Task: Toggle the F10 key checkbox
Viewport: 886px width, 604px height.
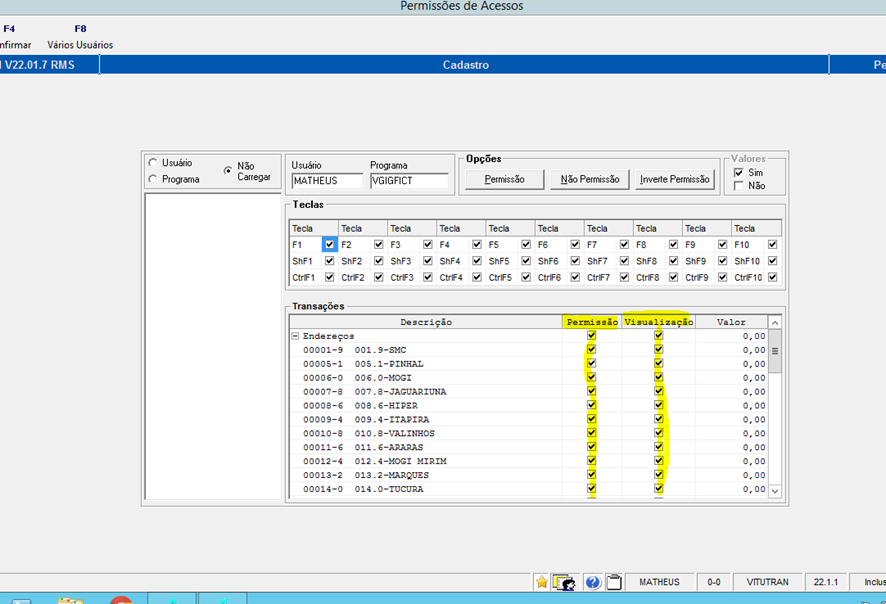Action: coord(772,245)
